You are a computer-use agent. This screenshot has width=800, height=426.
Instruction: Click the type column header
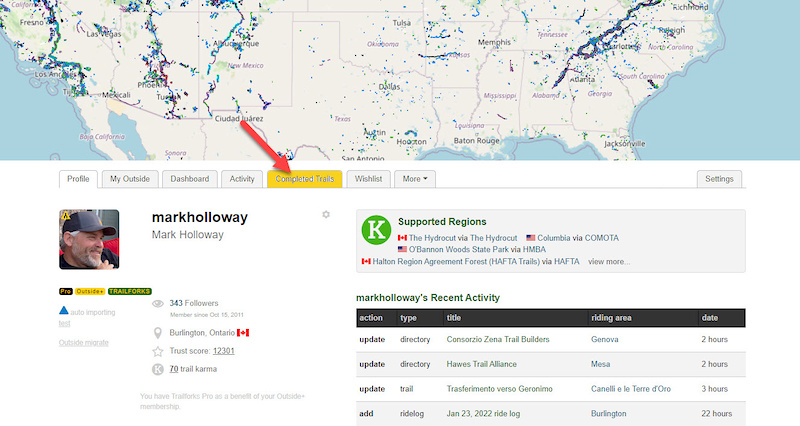408,318
